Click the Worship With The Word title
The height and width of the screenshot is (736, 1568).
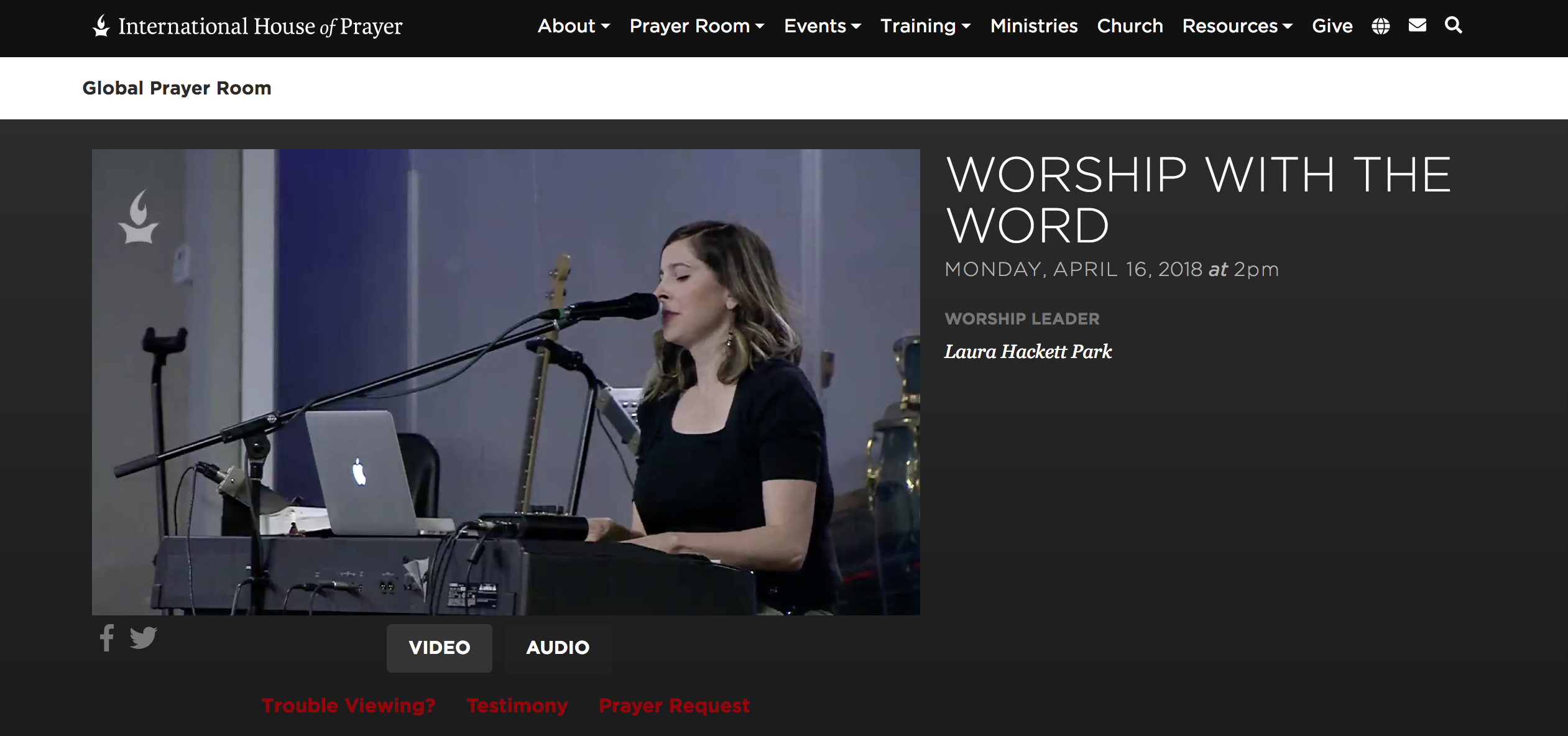click(1198, 200)
